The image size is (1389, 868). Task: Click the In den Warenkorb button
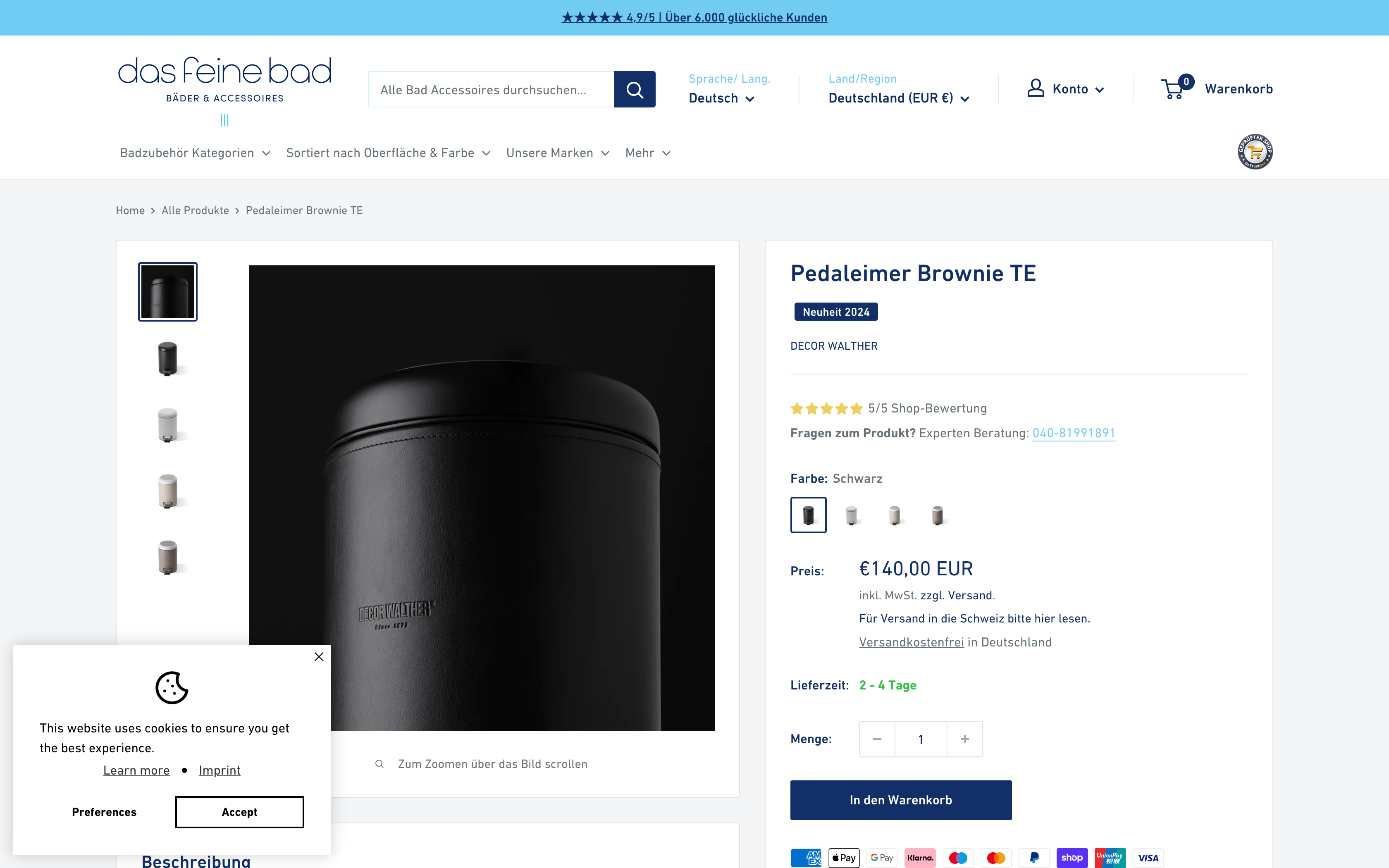(900, 800)
